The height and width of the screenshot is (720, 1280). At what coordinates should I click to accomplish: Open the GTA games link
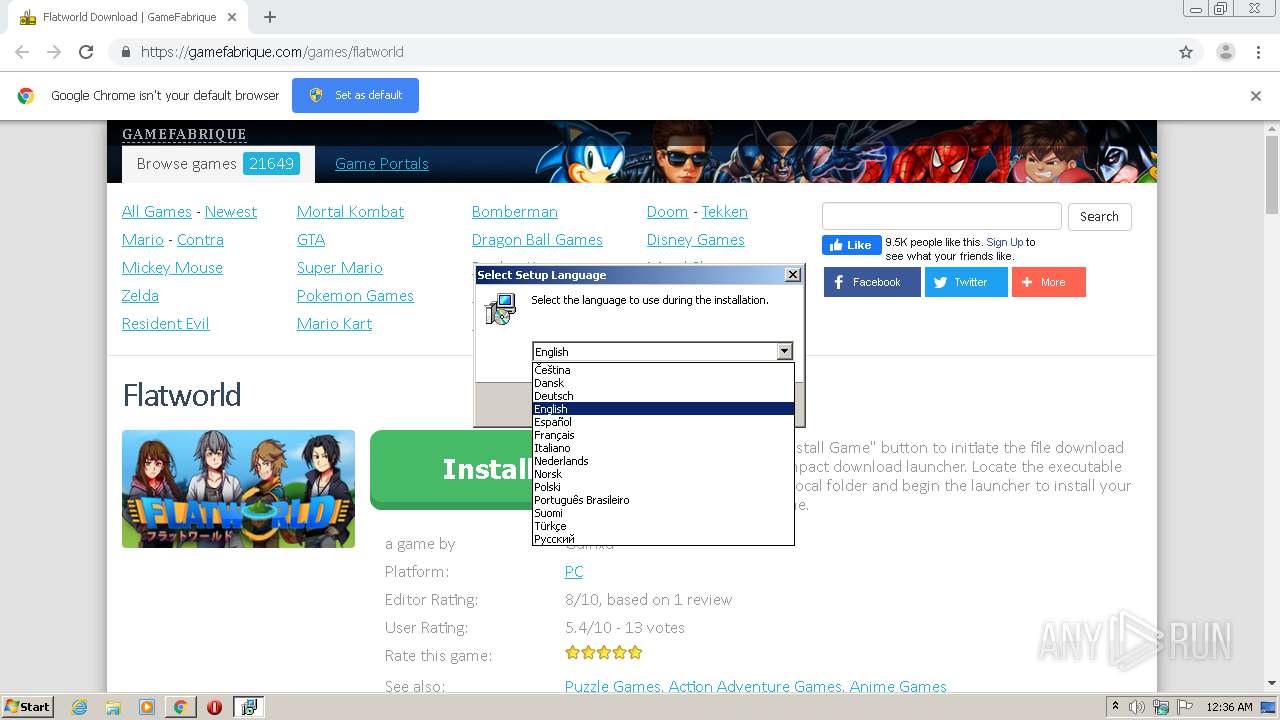click(x=311, y=240)
